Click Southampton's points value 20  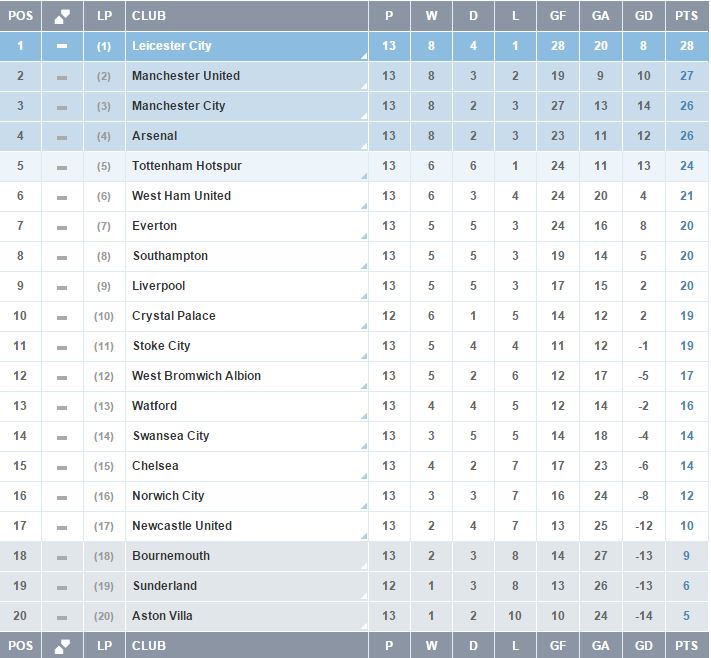coord(687,256)
